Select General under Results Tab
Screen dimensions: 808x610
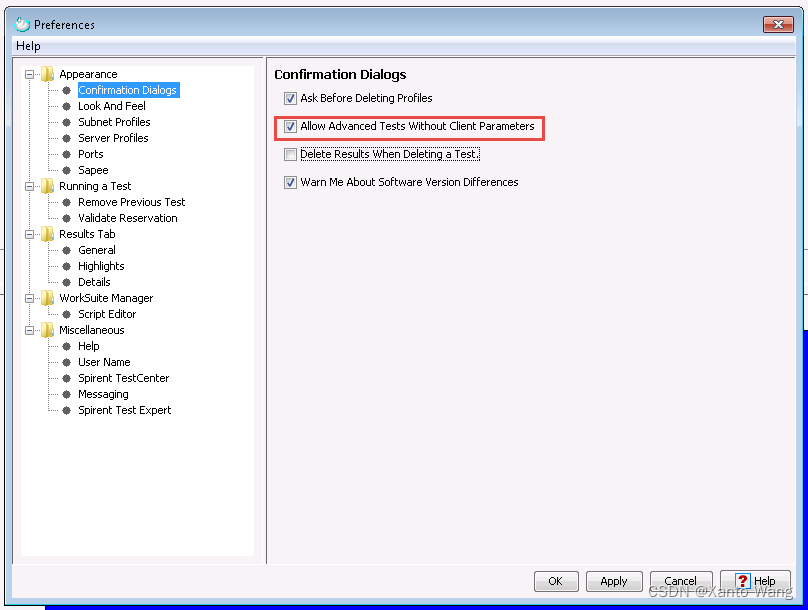97,250
